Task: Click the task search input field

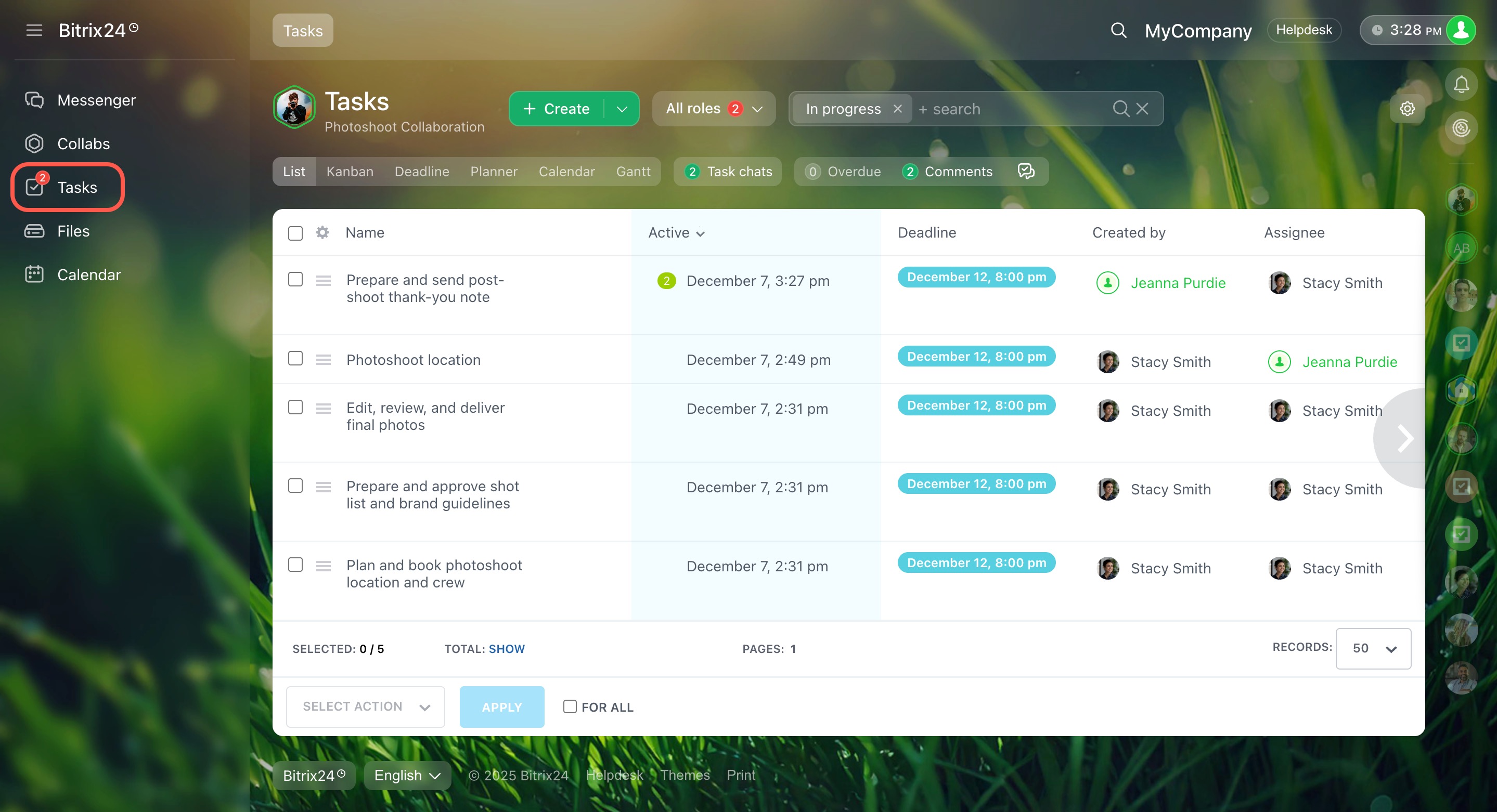Action: point(1011,109)
